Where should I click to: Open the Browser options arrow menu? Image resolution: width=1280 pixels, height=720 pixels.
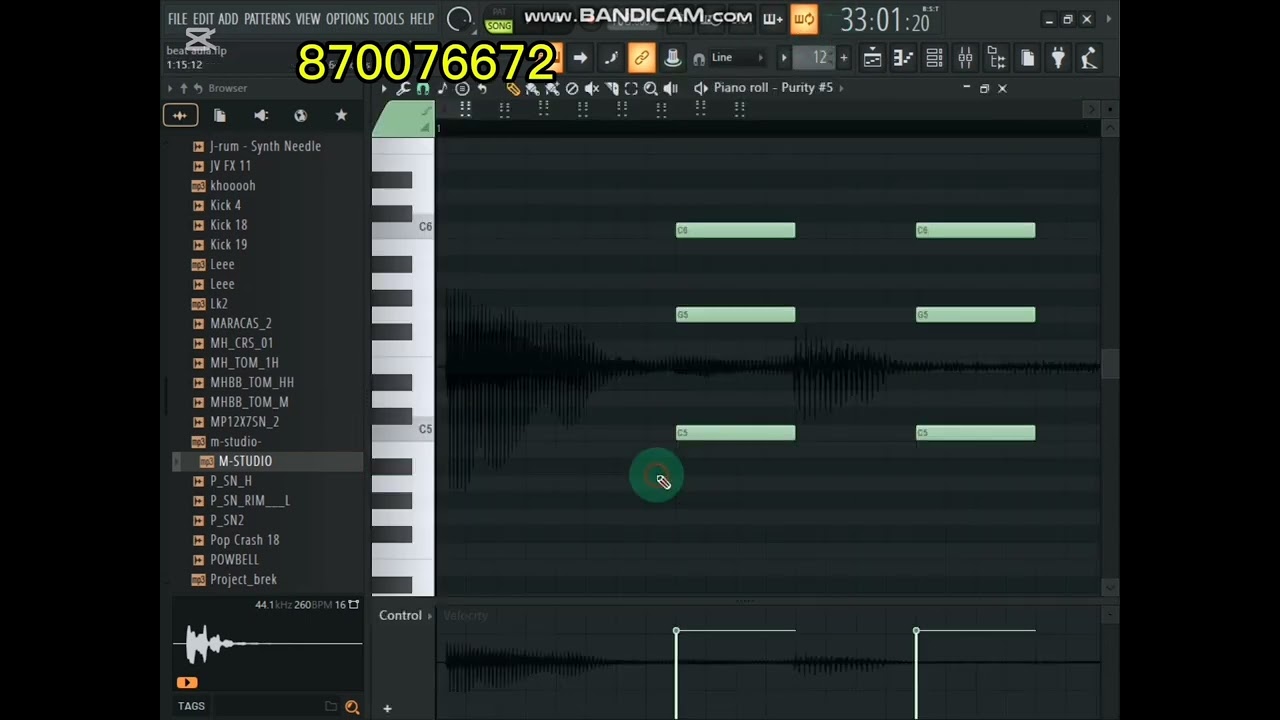pos(170,89)
